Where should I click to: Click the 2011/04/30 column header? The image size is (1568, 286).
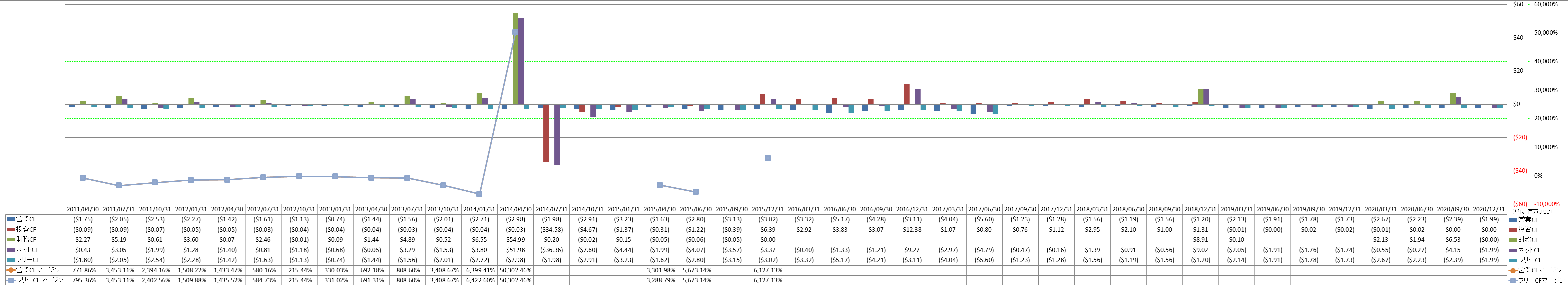pos(83,209)
